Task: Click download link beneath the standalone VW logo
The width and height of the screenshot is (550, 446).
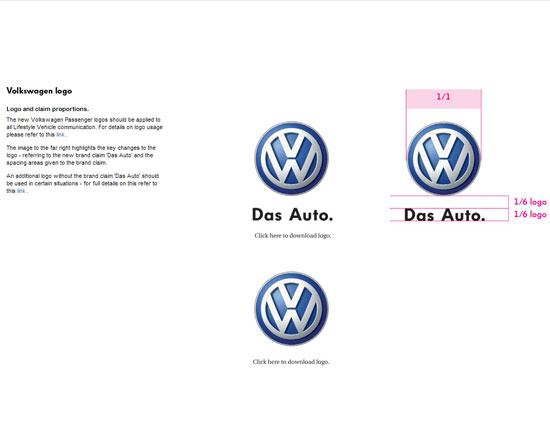Action: [x=291, y=361]
